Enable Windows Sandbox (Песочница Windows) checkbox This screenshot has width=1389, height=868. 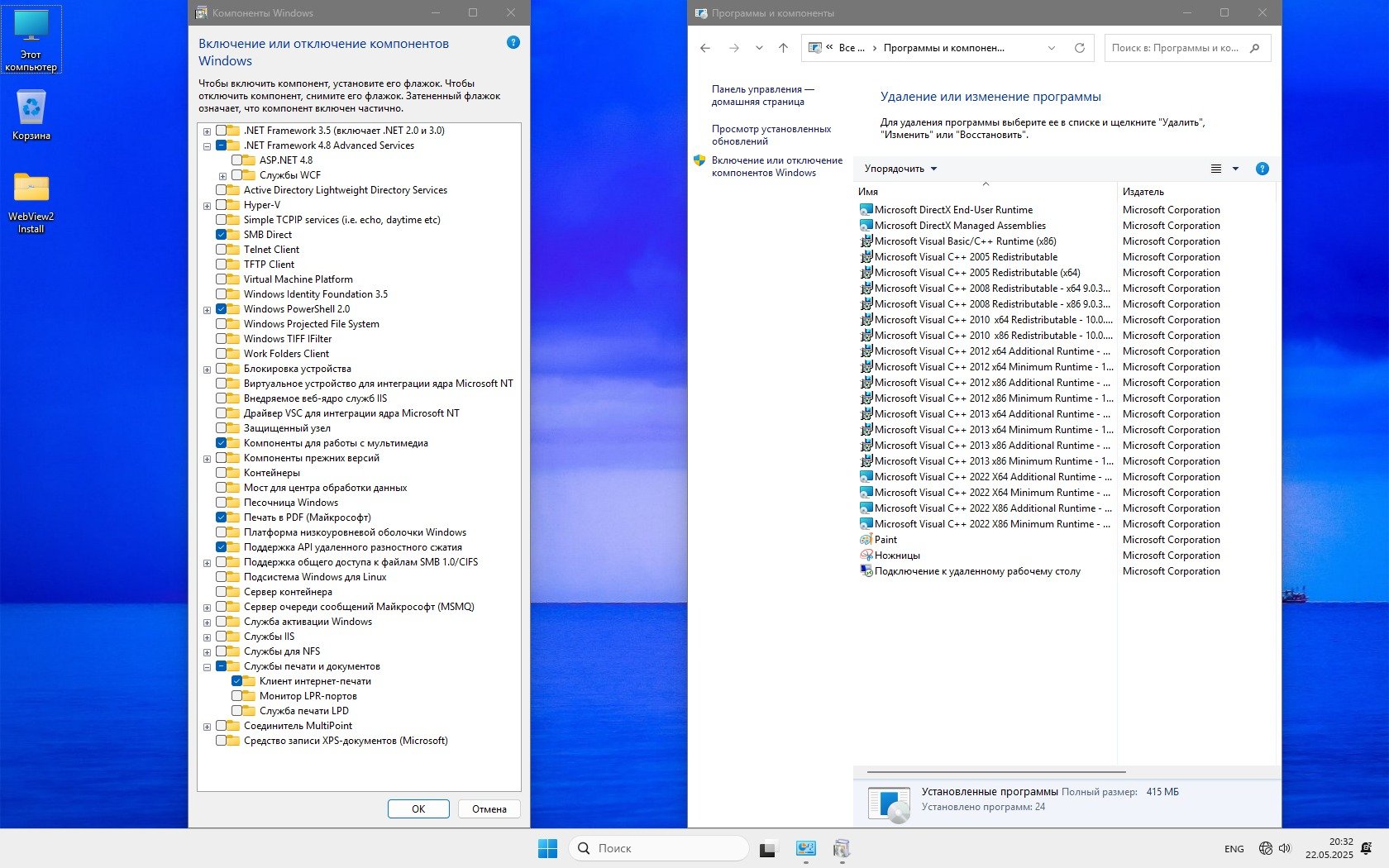click(222, 503)
